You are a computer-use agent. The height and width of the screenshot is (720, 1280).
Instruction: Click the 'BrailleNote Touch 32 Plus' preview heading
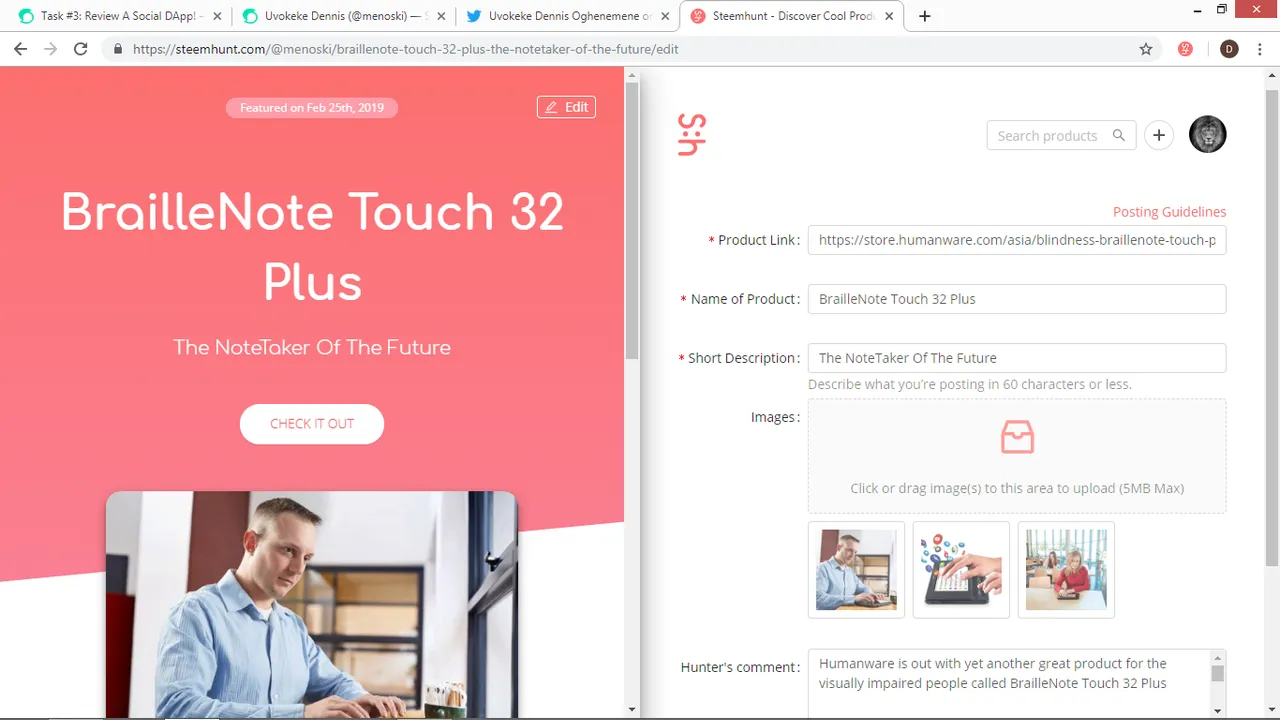pyautogui.click(x=312, y=247)
